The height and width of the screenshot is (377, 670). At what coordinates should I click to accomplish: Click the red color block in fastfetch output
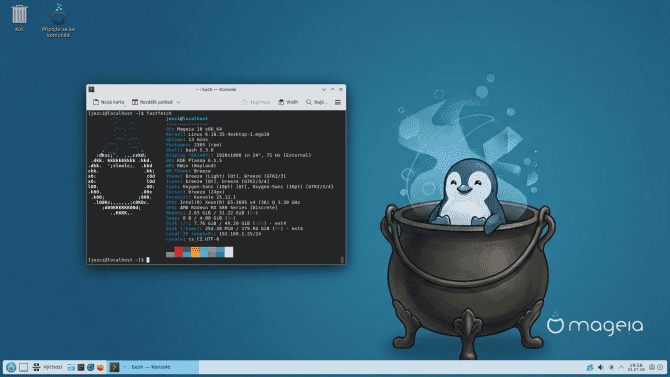(179, 252)
